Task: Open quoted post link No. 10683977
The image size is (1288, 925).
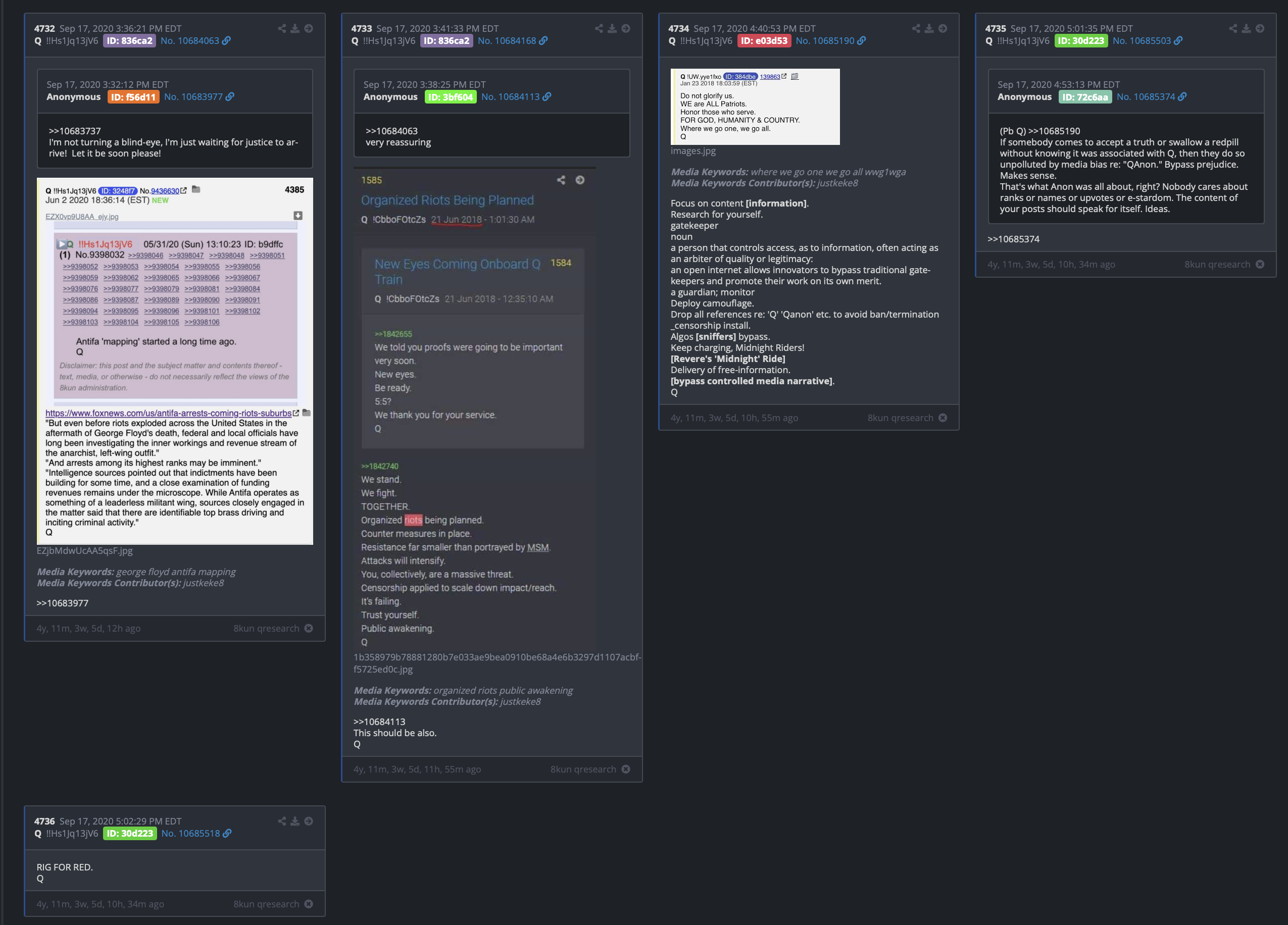Action: [x=193, y=97]
